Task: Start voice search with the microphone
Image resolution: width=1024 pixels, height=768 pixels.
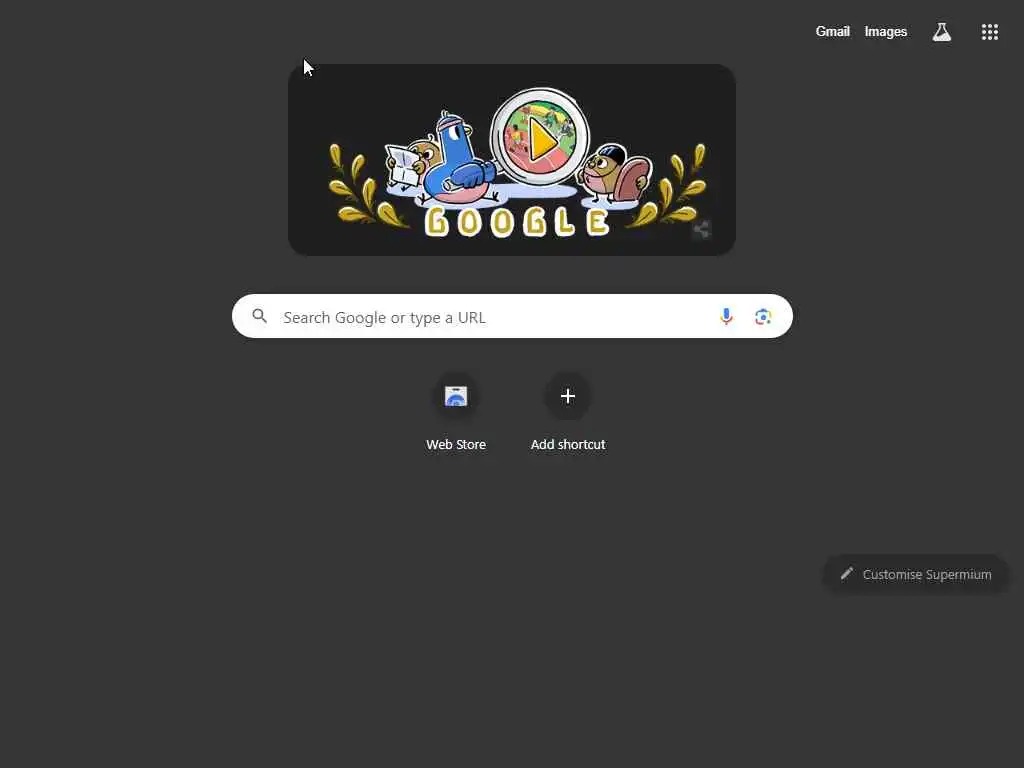Action: 726,317
